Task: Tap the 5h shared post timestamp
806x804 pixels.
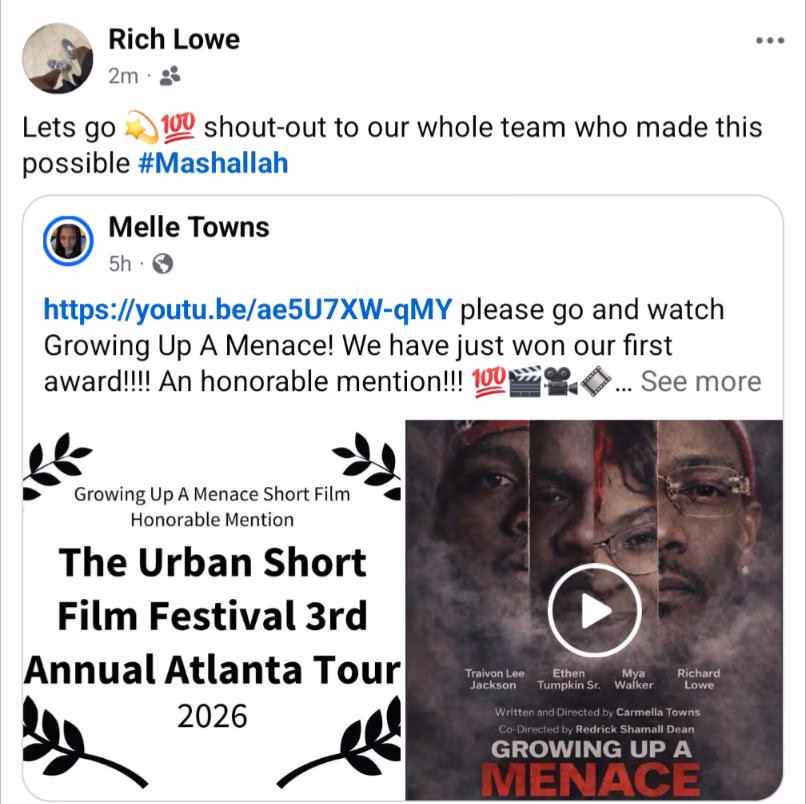Action: tap(120, 264)
